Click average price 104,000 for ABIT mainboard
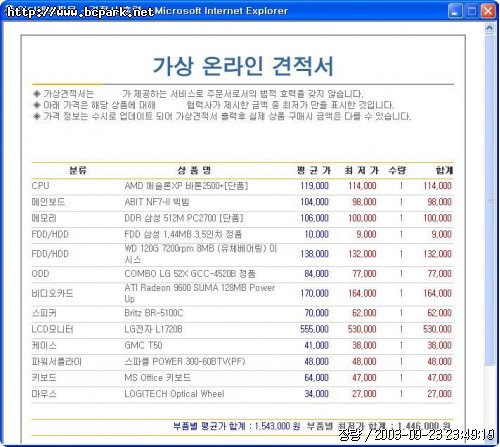The height and width of the screenshot is (447, 500). (314, 202)
